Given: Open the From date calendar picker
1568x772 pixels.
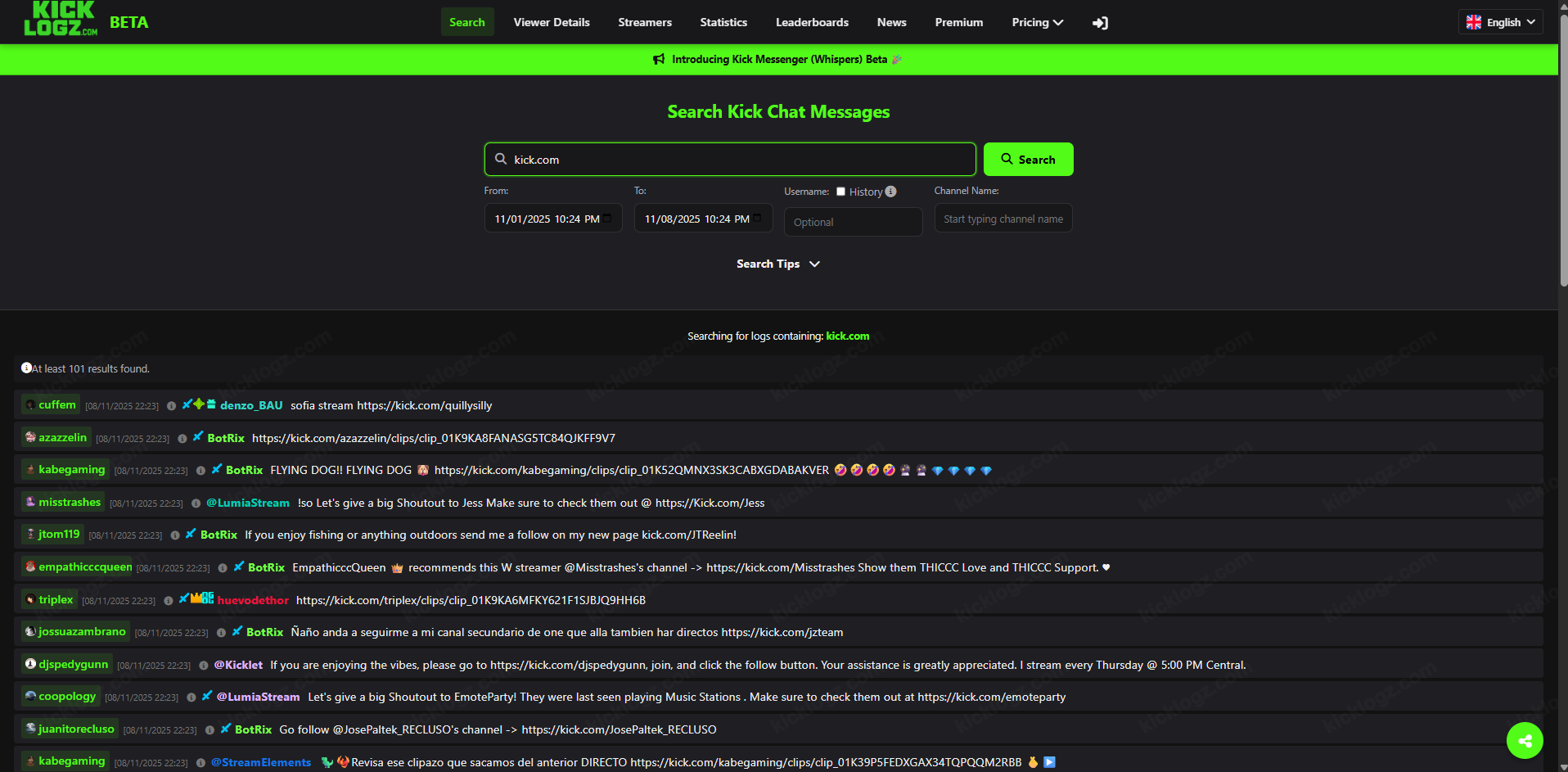Looking at the screenshot, I should tap(606, 218).
